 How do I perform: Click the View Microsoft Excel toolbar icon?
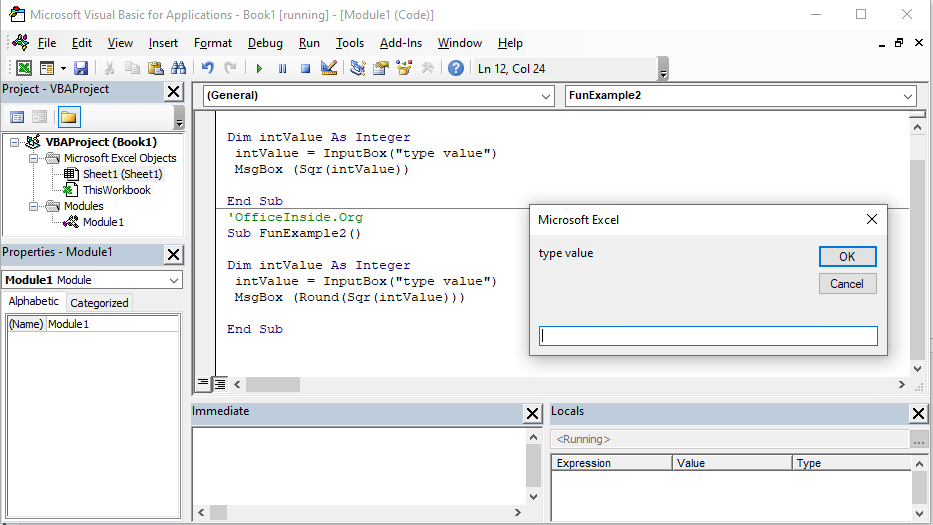pyautogui.click(x=24, y=68)
